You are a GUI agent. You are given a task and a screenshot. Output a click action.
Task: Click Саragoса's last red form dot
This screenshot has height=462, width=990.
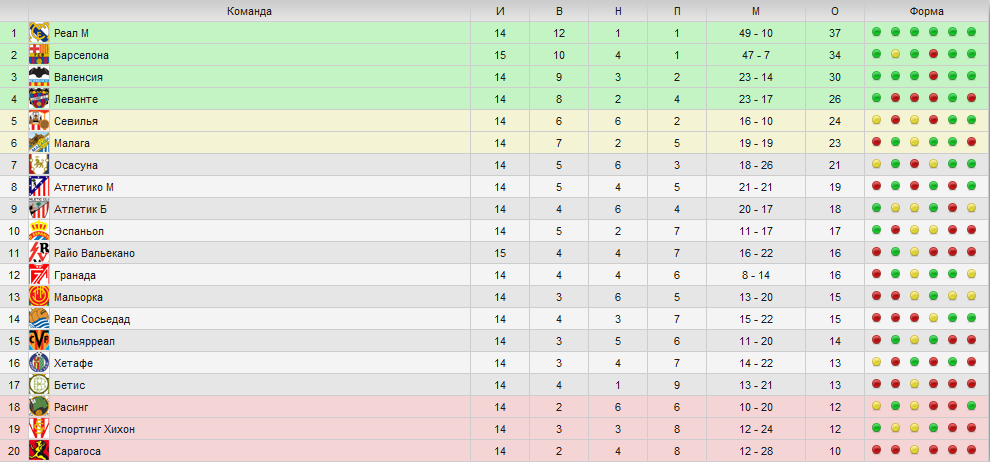click(x=971, y=450)
